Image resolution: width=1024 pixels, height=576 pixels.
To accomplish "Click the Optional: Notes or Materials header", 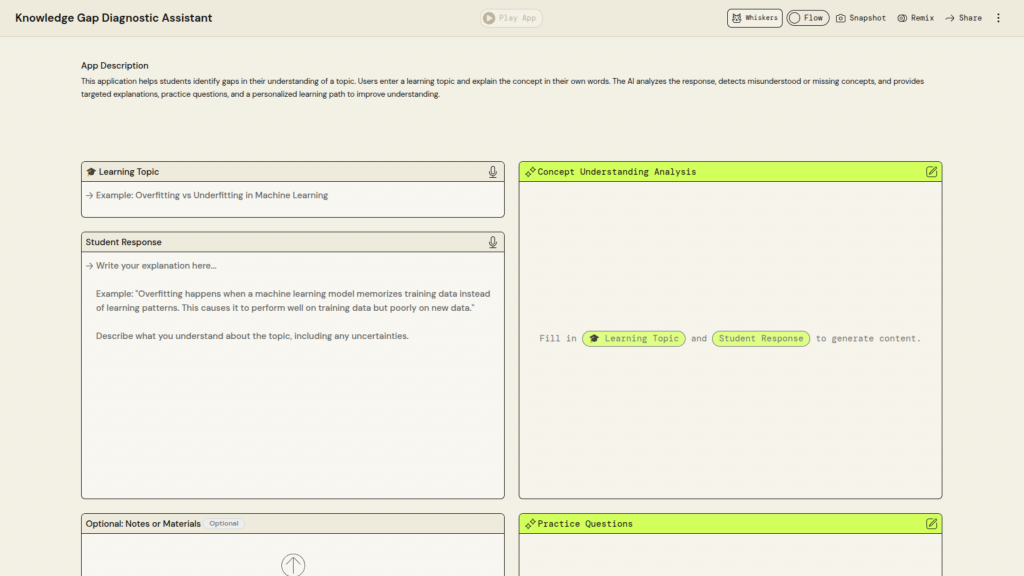I will click(143, 524).
